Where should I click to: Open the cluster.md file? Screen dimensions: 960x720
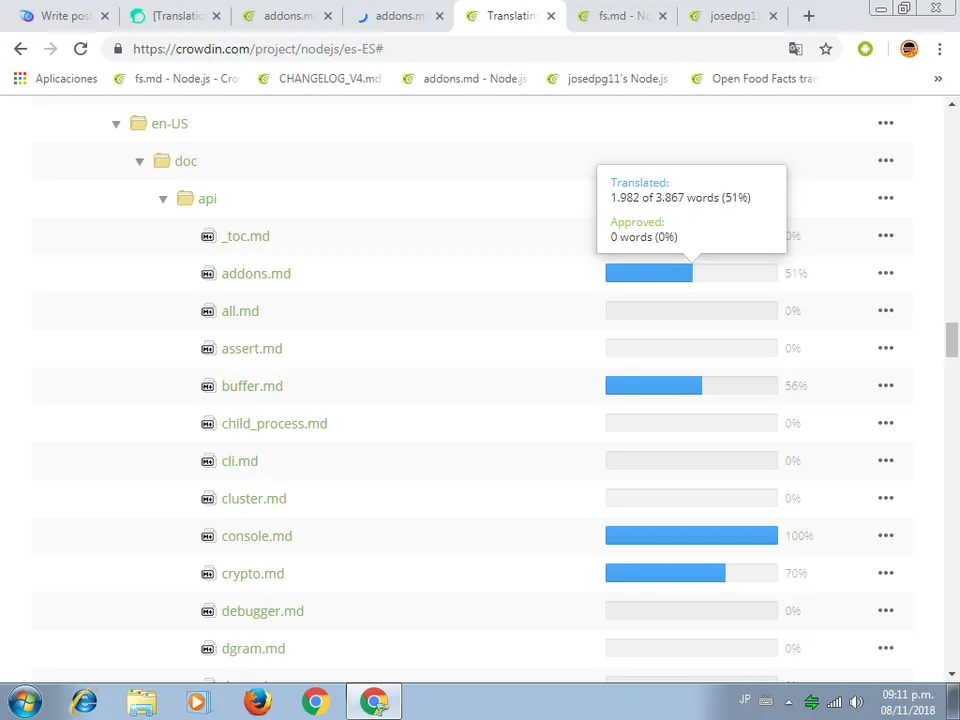coord(253,498)
